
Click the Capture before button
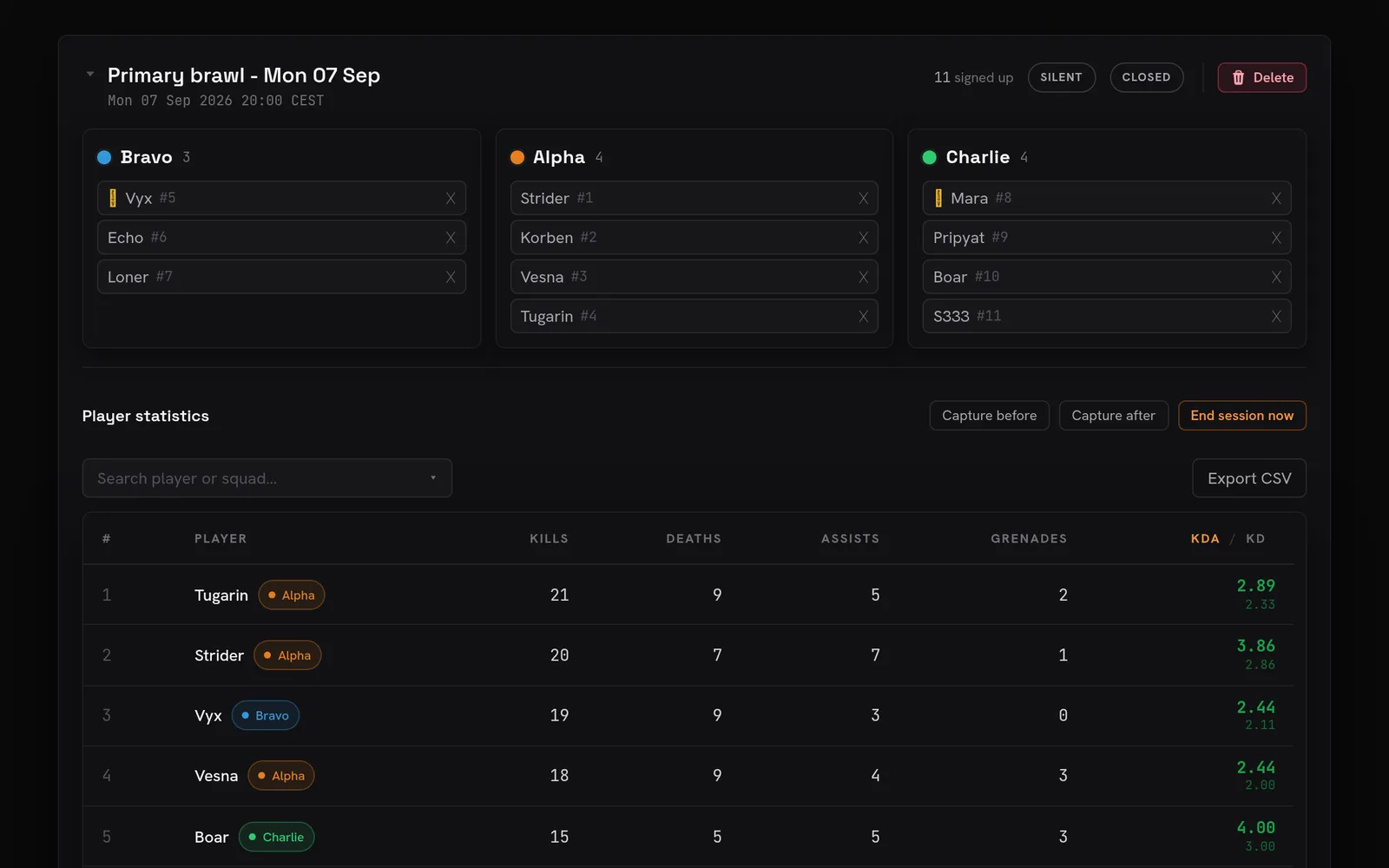990,416
